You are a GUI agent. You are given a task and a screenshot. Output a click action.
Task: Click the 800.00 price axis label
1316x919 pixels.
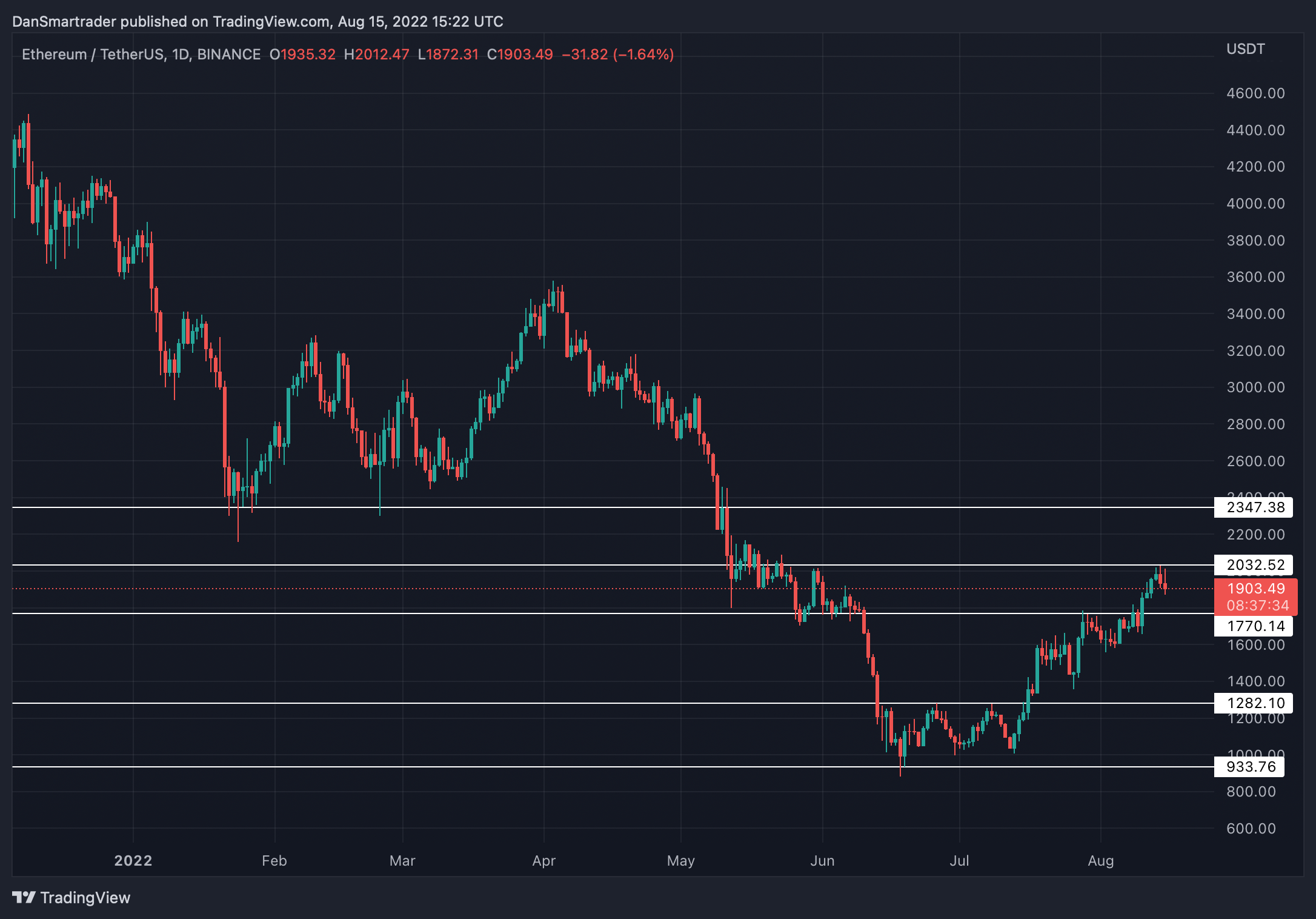click(x=1251, y=792)
